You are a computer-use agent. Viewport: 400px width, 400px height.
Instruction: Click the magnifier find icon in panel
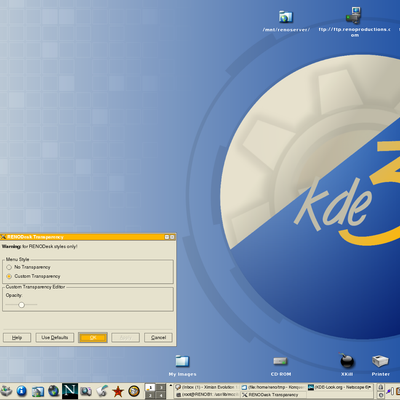pyautogui.click(x=86, y=391)
